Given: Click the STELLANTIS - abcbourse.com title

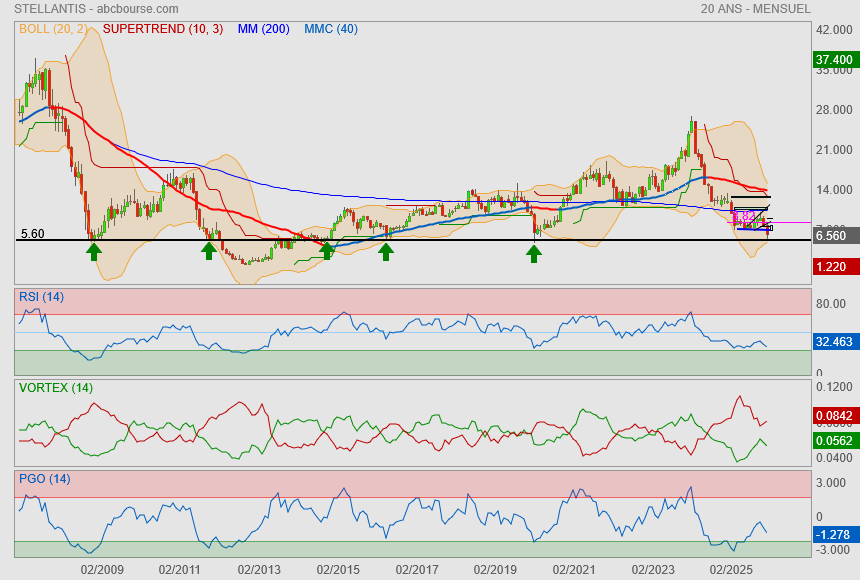Looking at the screenshot, I should pyautogui.click(x=80, y=8).
